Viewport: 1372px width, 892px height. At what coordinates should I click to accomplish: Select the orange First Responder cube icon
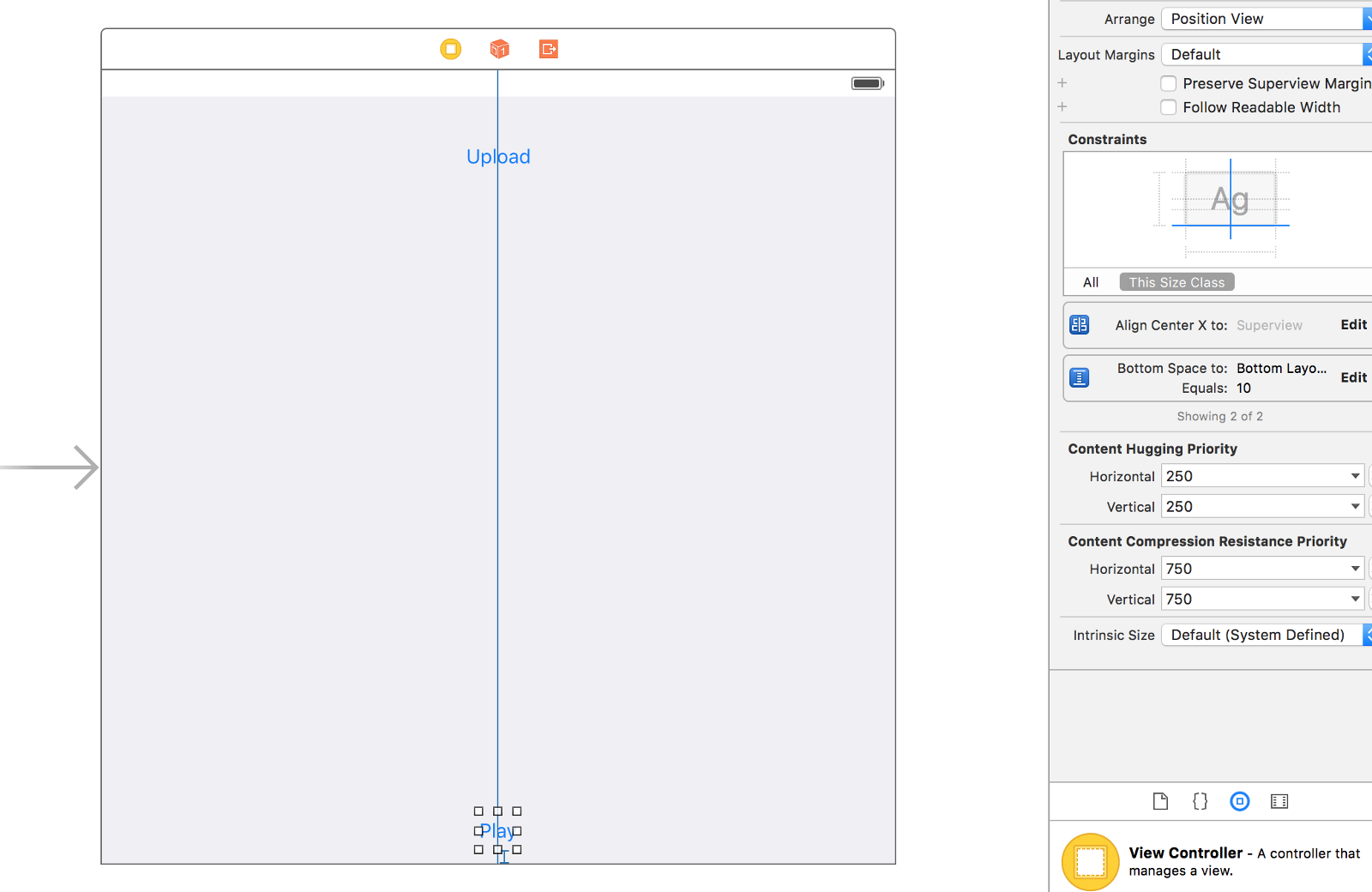[x=500, y=49]
